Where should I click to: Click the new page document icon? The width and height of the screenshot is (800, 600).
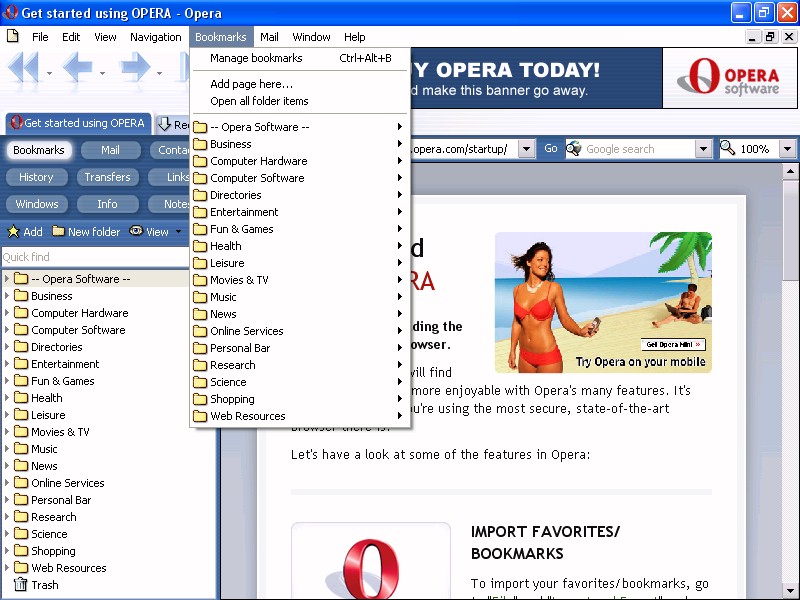coord(13,36)
